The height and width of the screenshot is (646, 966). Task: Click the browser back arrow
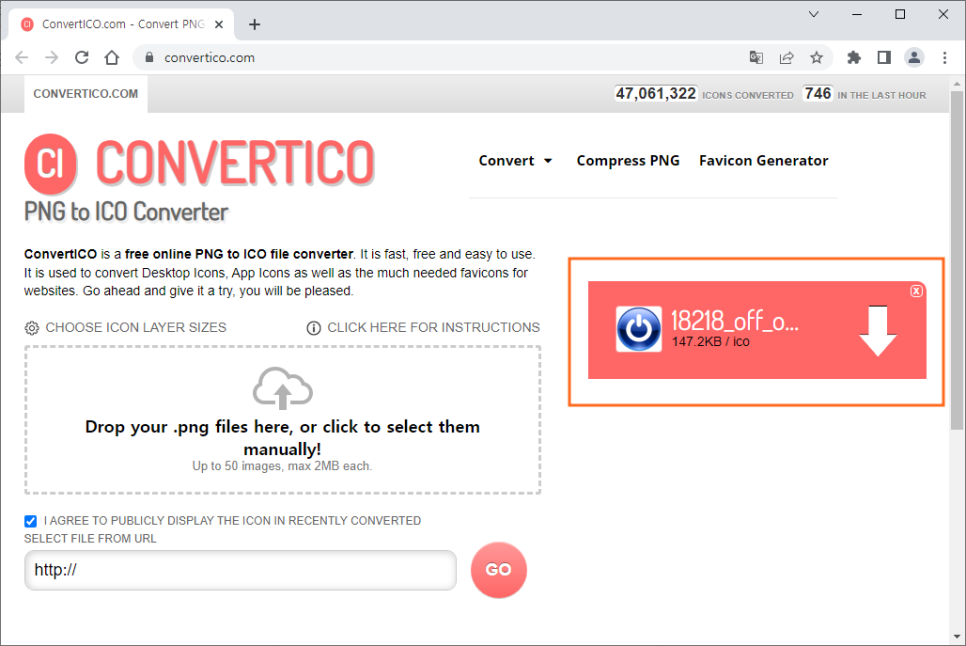tap(22, 58)
